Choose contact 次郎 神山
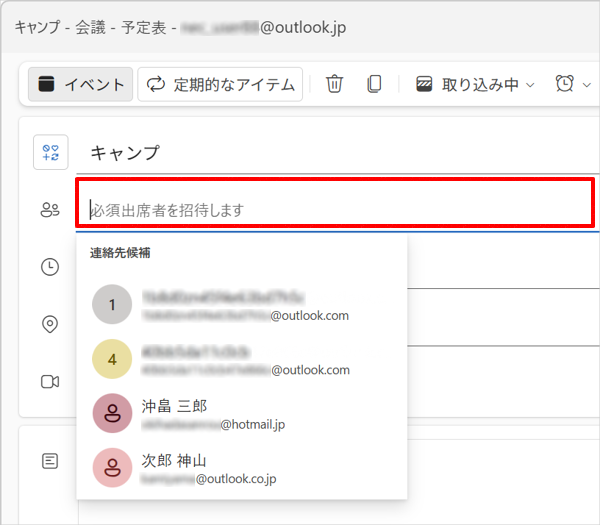This screenshot has height=525, width=600. [241, 468]
